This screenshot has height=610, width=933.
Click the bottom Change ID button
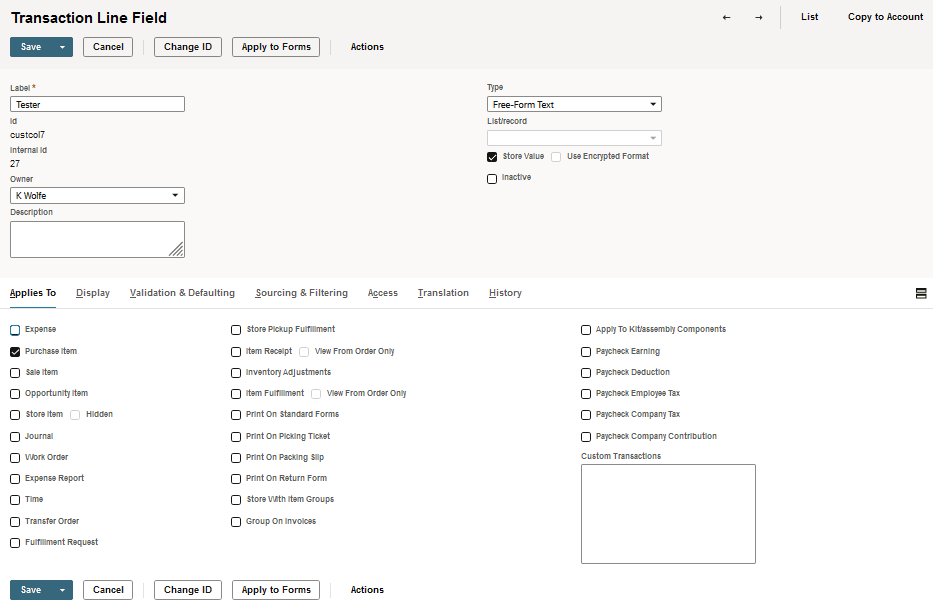click(x=188, y=590)
